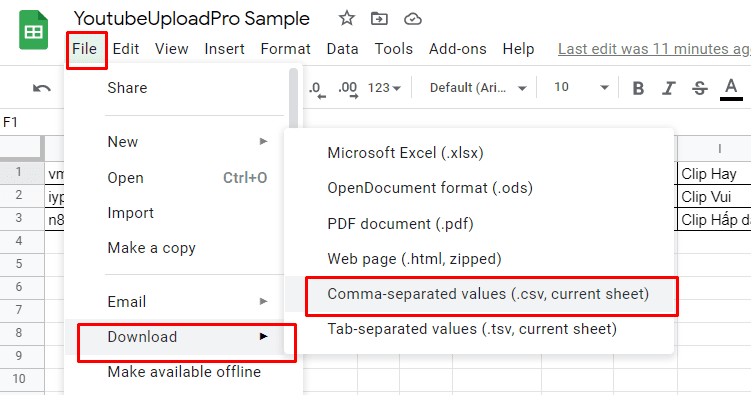Increase decimal places in toolbar

[x=348, y=89]
